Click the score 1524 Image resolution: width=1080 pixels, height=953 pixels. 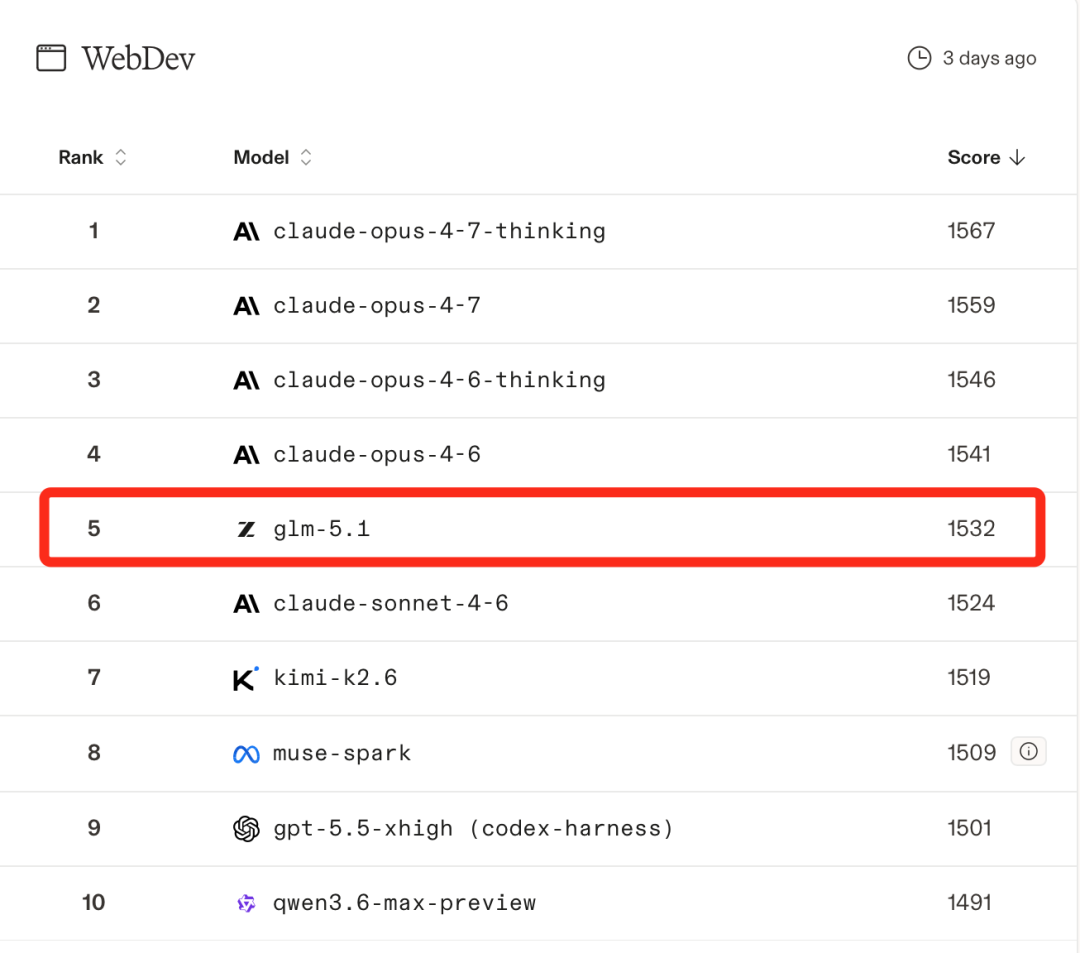tap(971, 603)
